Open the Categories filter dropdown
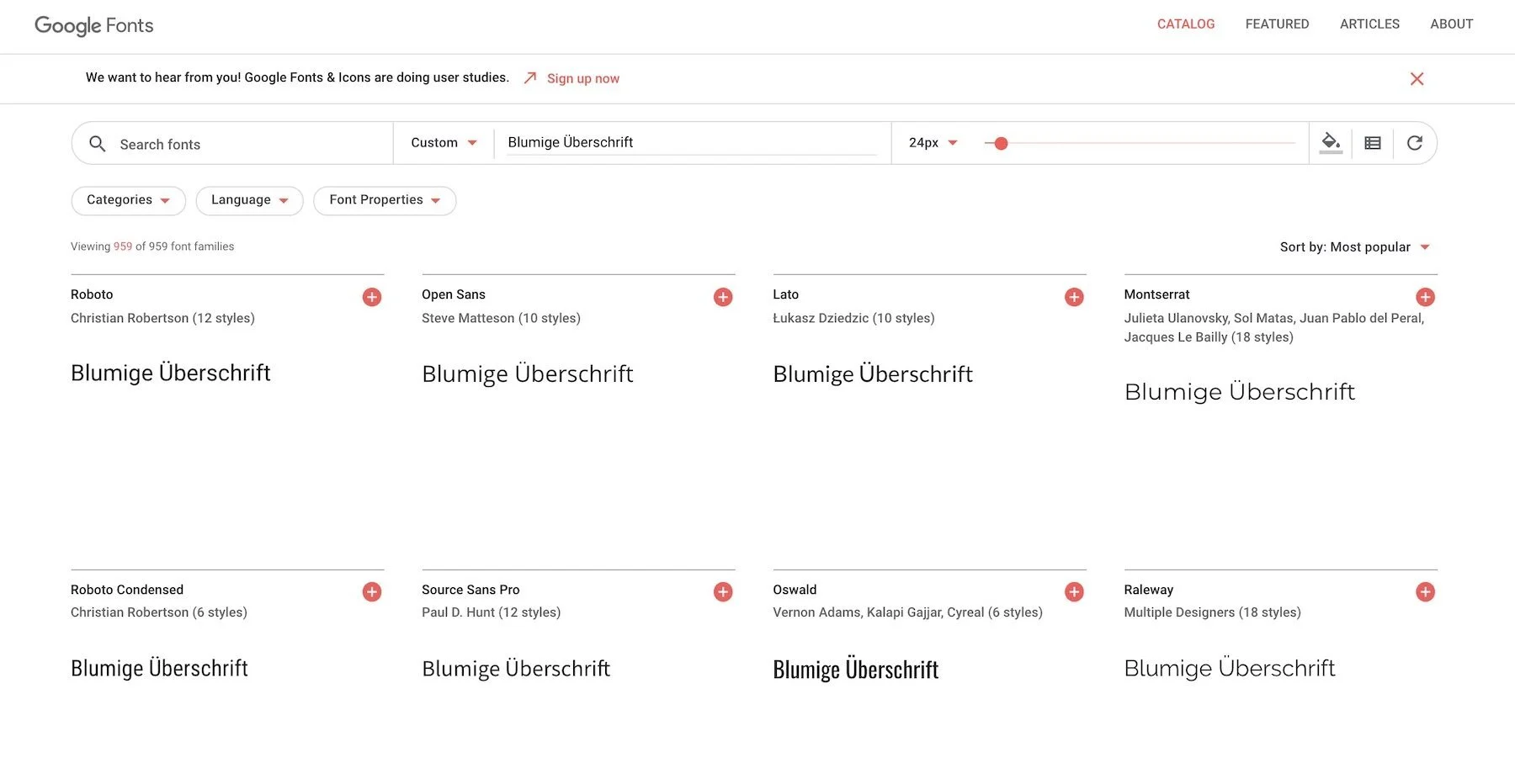Image resolution: width=1515 pixels, height=784 pixels. pos(128,200)
